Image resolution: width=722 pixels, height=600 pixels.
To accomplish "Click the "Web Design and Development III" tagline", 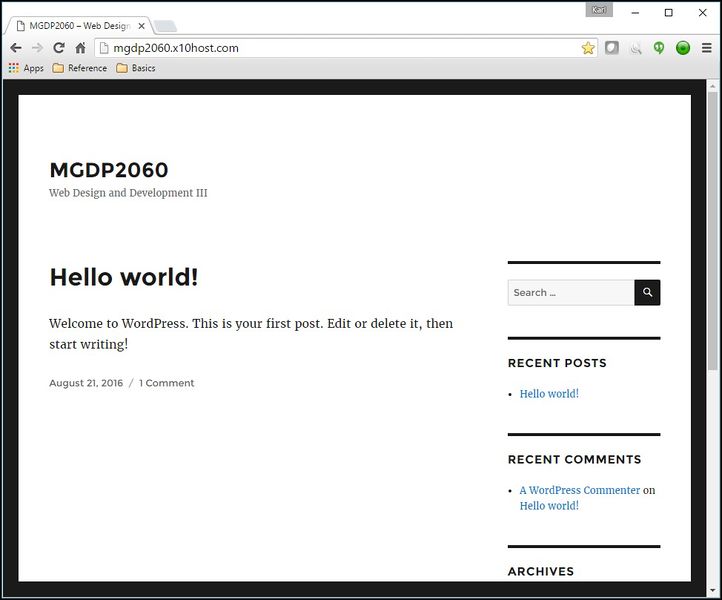I will [x=128, y=193].
